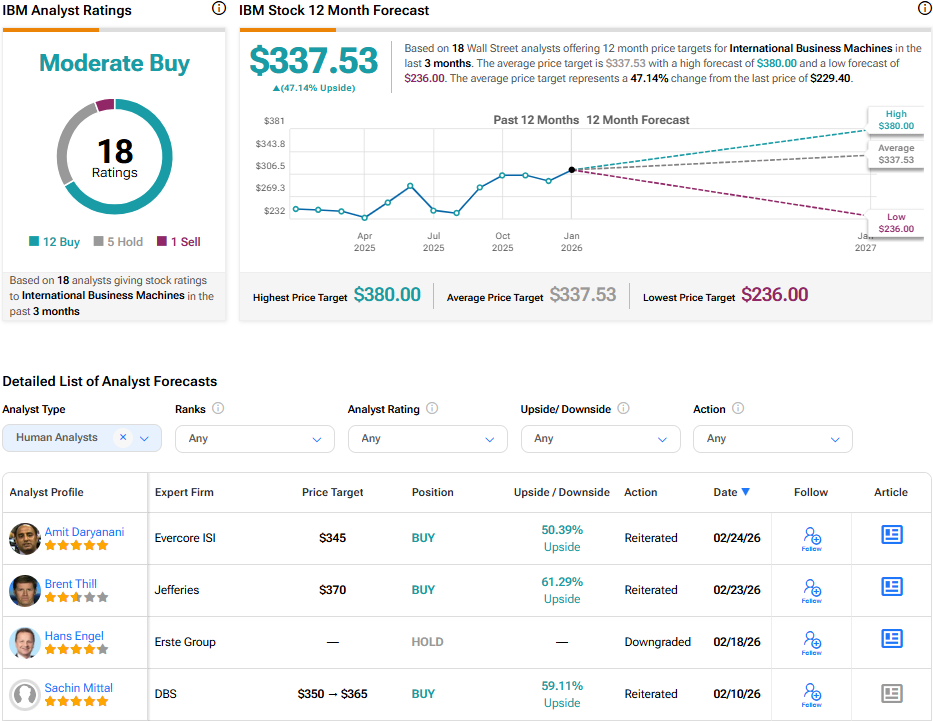Open the Evercore ISI article icon
The height and width of the screenshot is (721, 933).
(x=891, y=536)
